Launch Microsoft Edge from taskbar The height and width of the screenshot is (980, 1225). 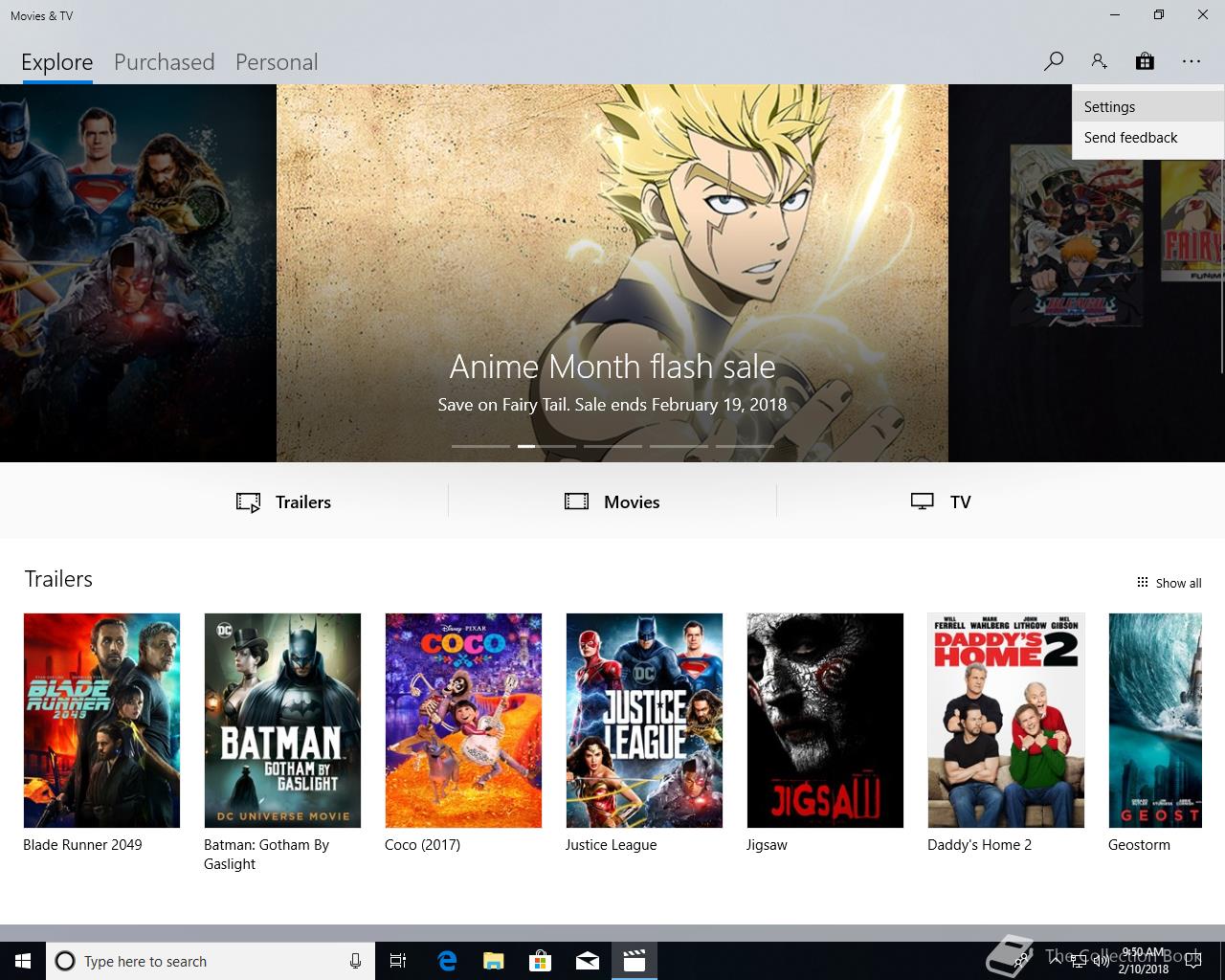pyautogui.click(x=447, y=961)
